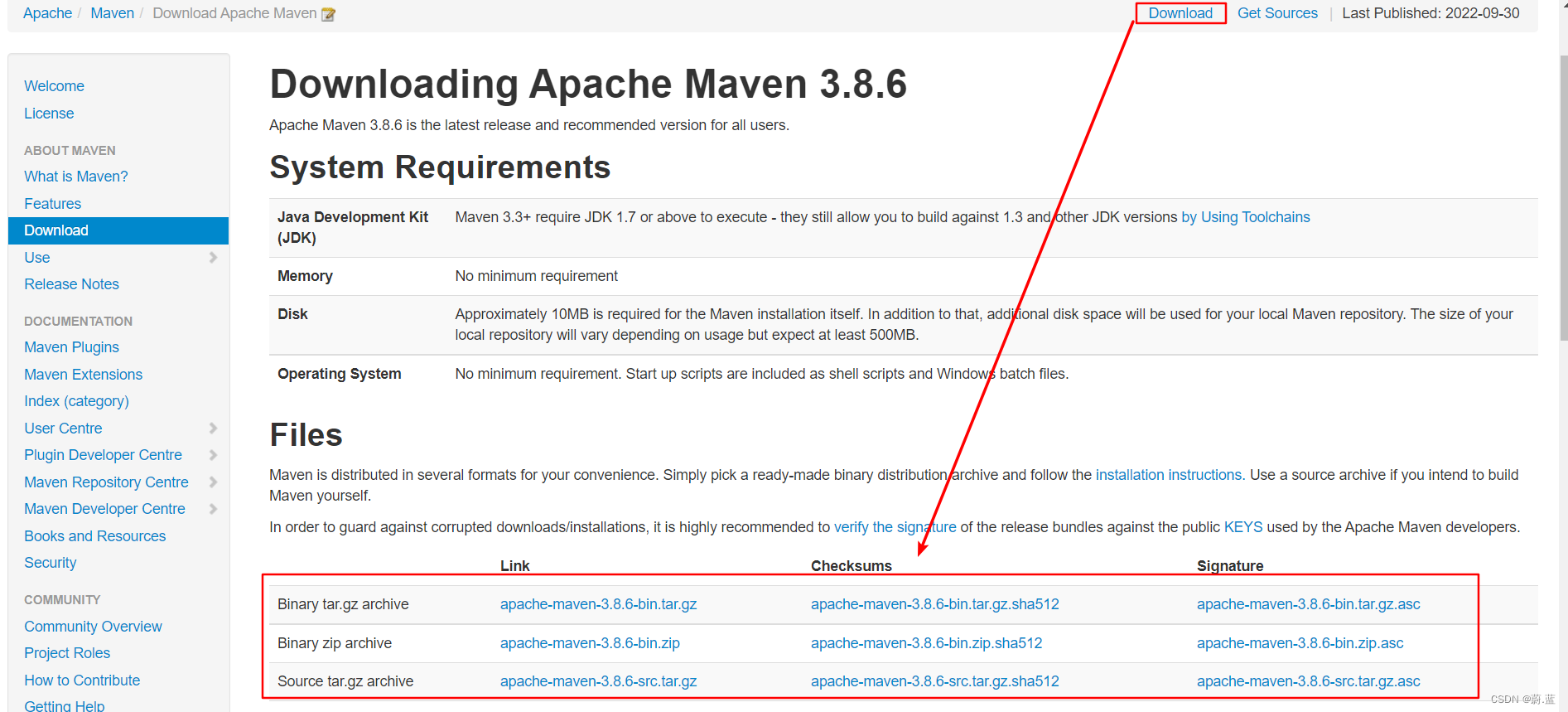Open apache-maven-3.8.6-src.tar.gz.asc signature
1568x712 pixels.
tap(1308, 681)
